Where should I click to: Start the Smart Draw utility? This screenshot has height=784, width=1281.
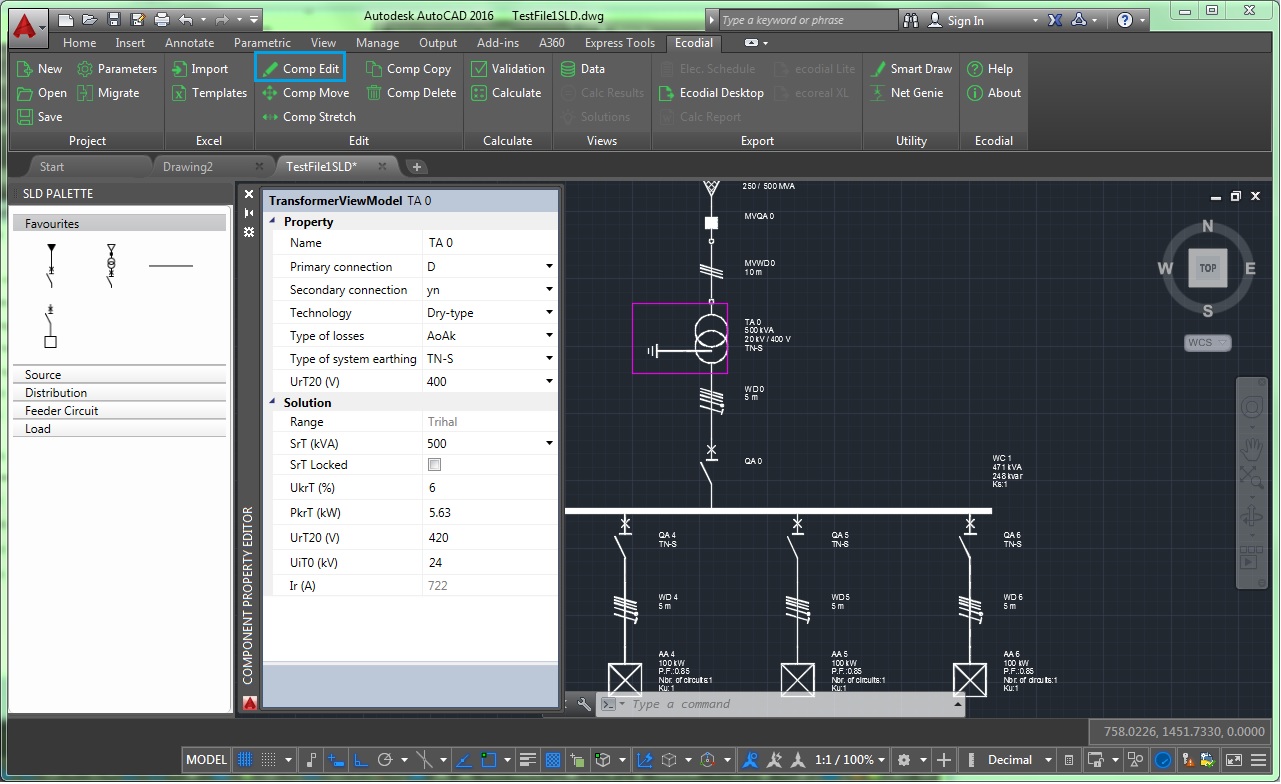[910, 69]
